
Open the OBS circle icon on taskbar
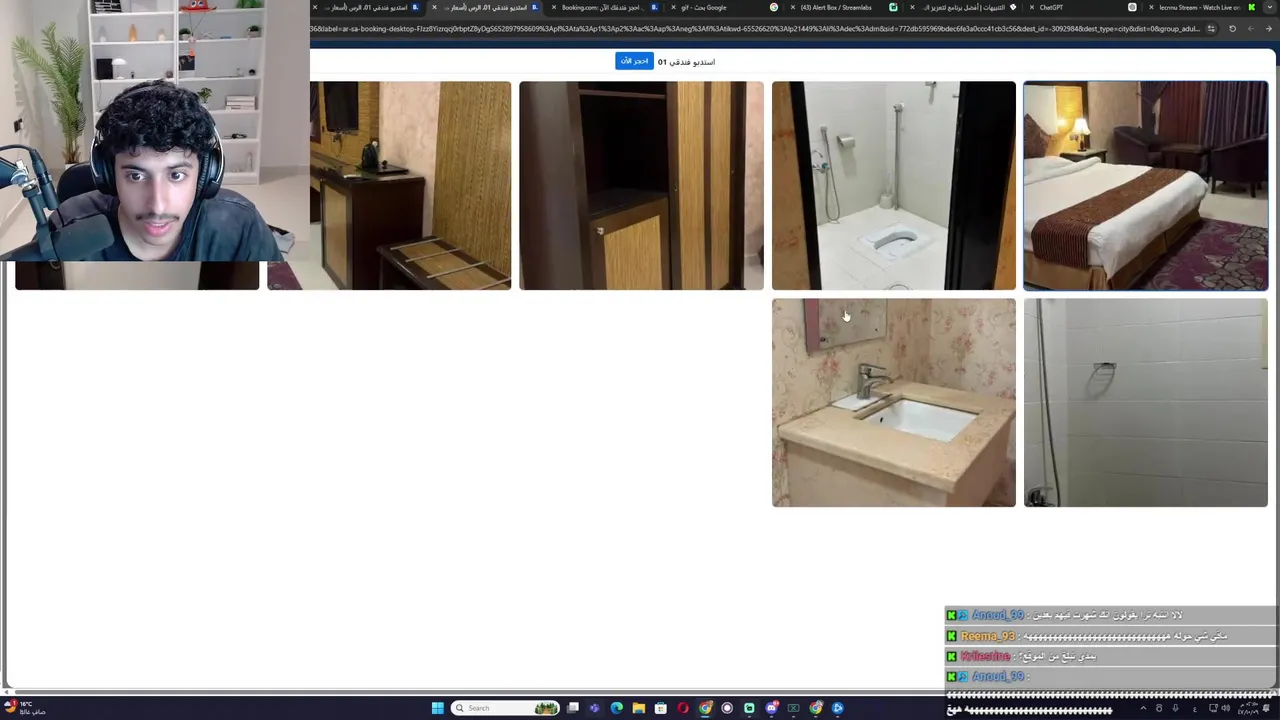(727, 708)
